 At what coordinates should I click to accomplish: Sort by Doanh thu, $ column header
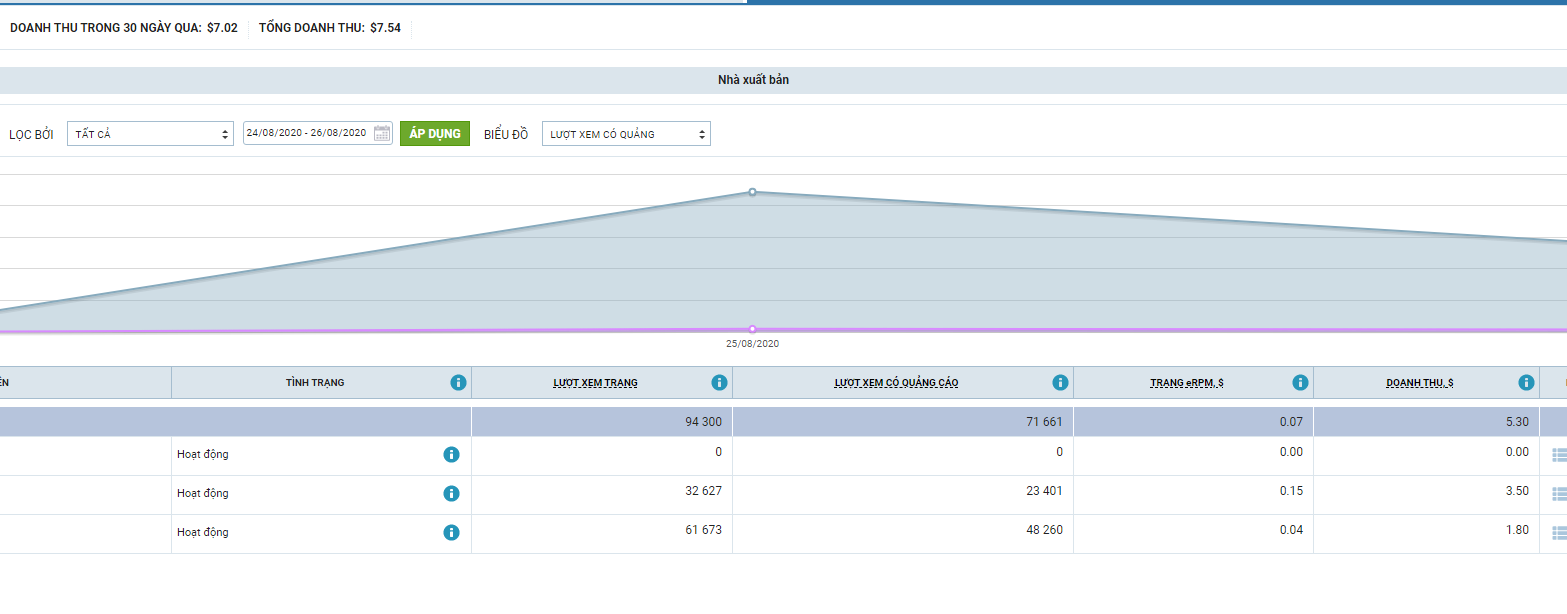pos(1419,383)
